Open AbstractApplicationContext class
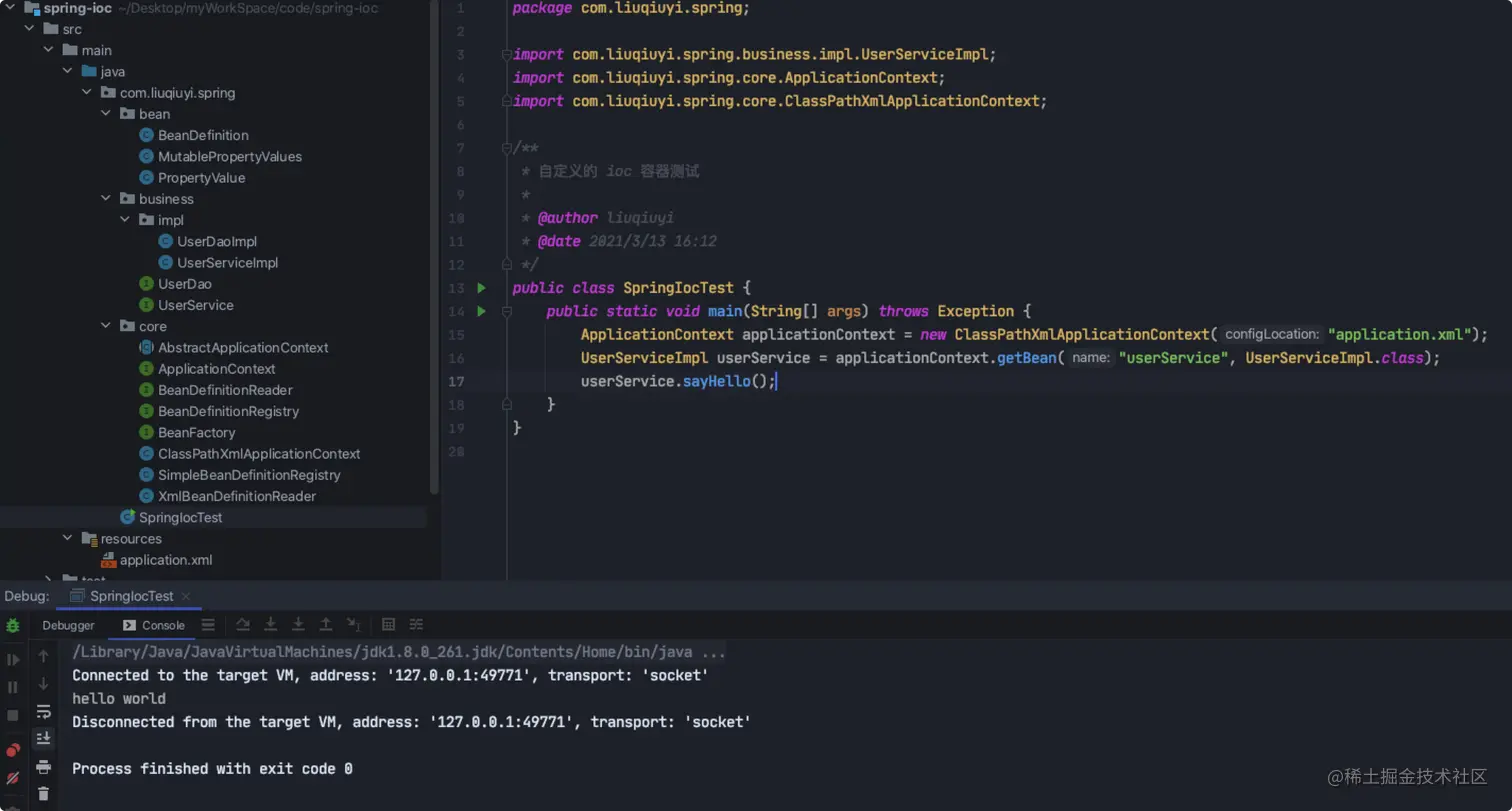The width and height of the screenshot is (1512, 811). 233,347
